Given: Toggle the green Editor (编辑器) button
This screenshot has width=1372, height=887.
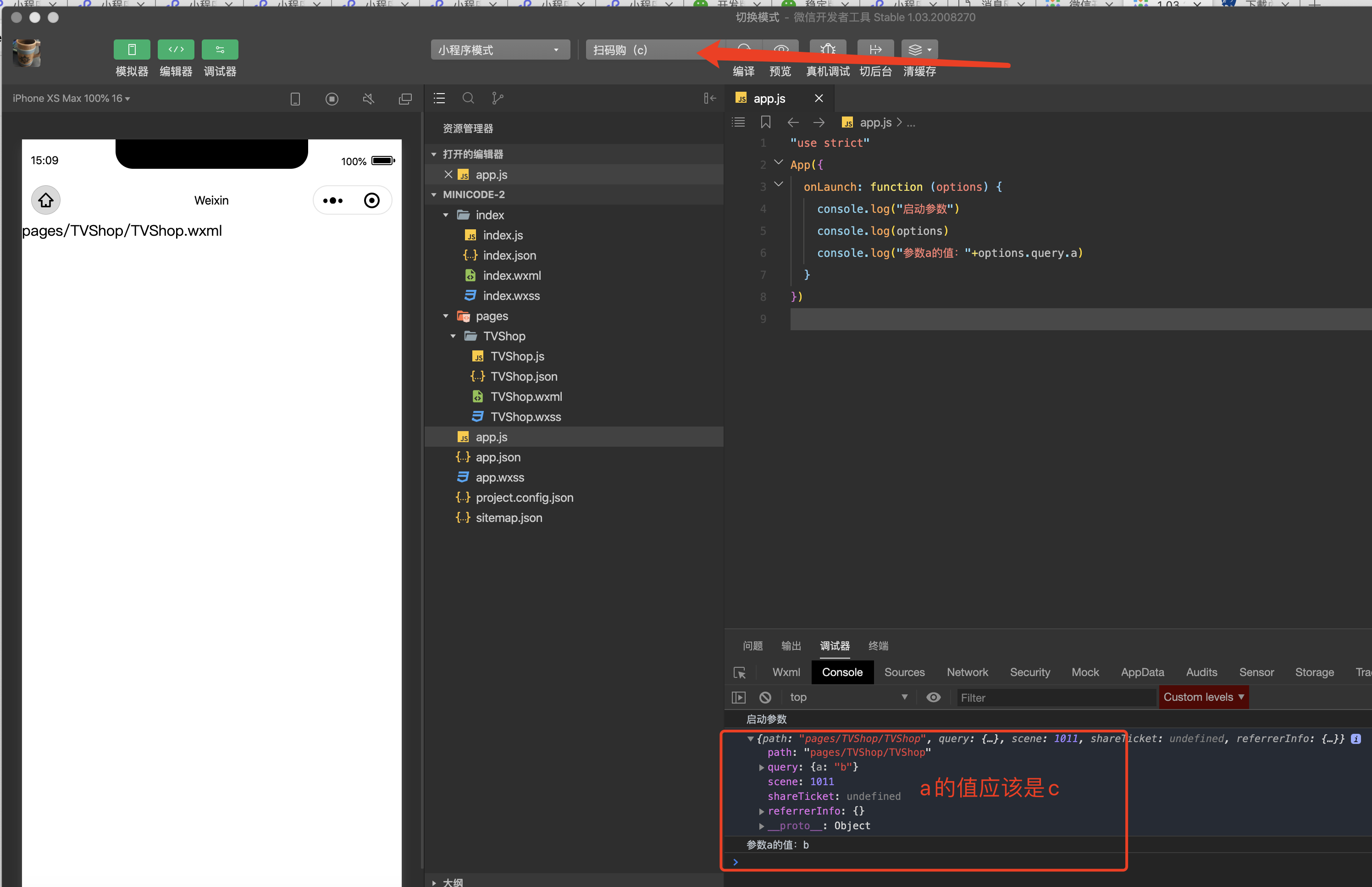Looking at the screenshot, I should 176,50.
